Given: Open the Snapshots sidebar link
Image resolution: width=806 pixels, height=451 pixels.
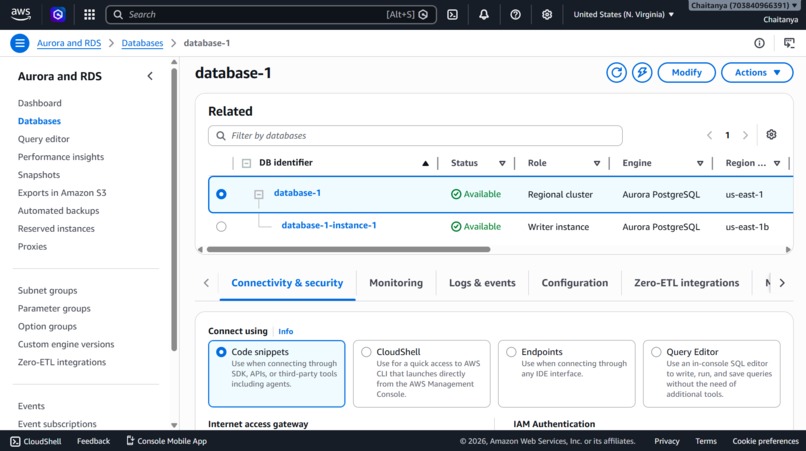Looking at the screenshot, I should coord(39,175).
